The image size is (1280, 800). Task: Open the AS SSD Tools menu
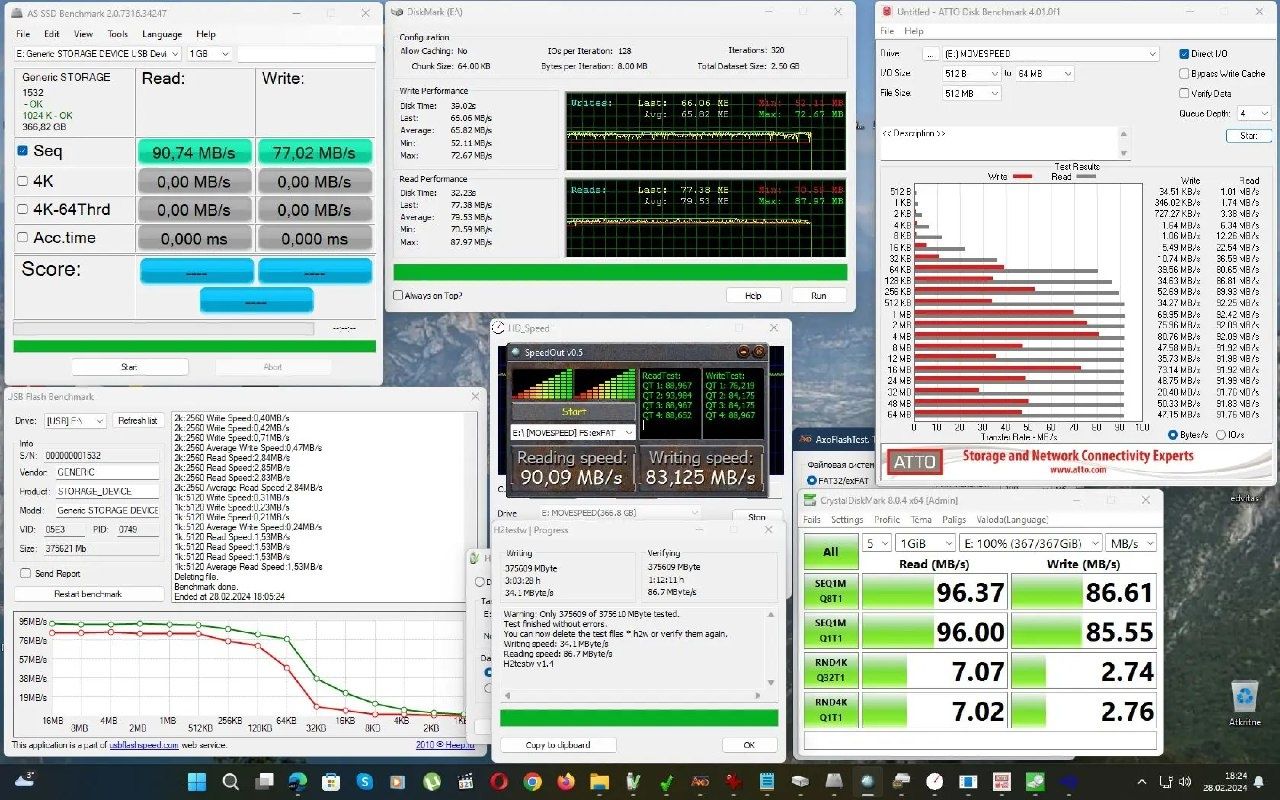click(117, 34)
